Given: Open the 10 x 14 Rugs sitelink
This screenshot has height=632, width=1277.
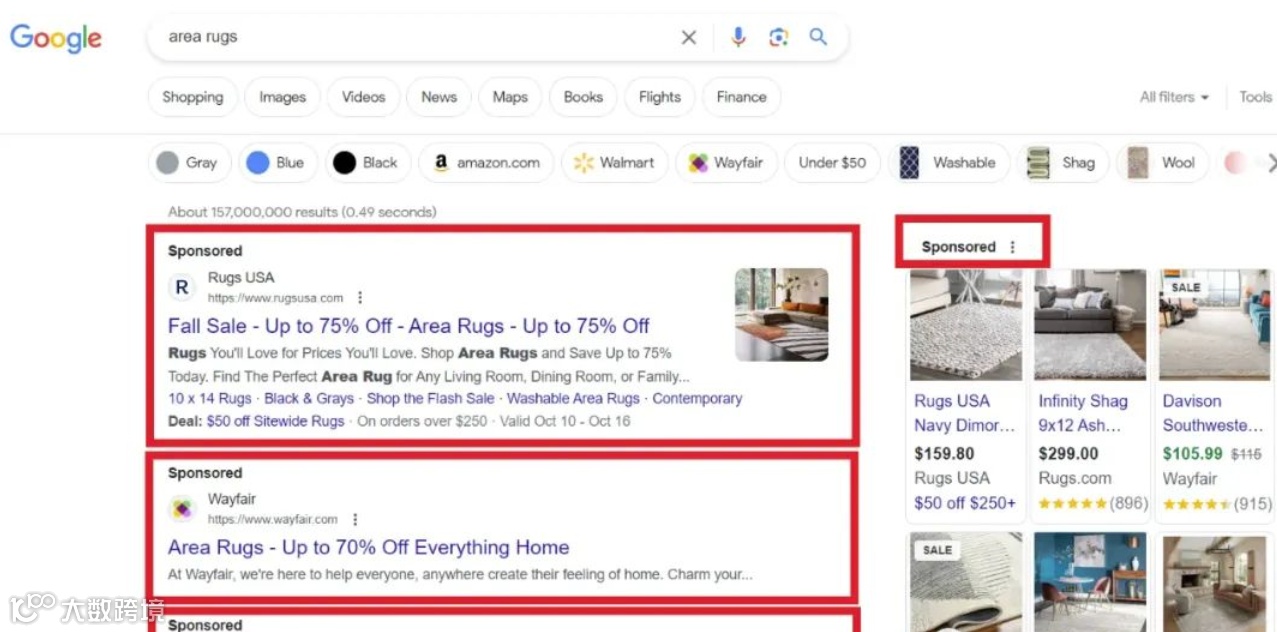Looking at the screenshot, I should [210, 398].
